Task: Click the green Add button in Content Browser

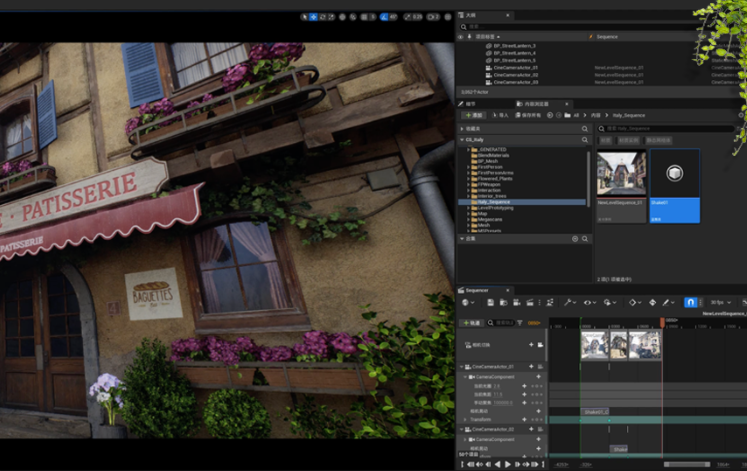Action: point(474,115)
